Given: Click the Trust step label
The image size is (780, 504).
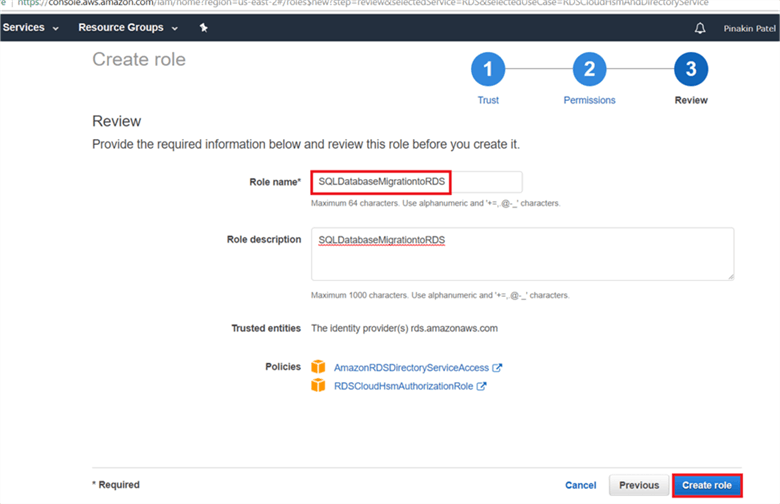Looking at the screenshot, I should point(488,100).
